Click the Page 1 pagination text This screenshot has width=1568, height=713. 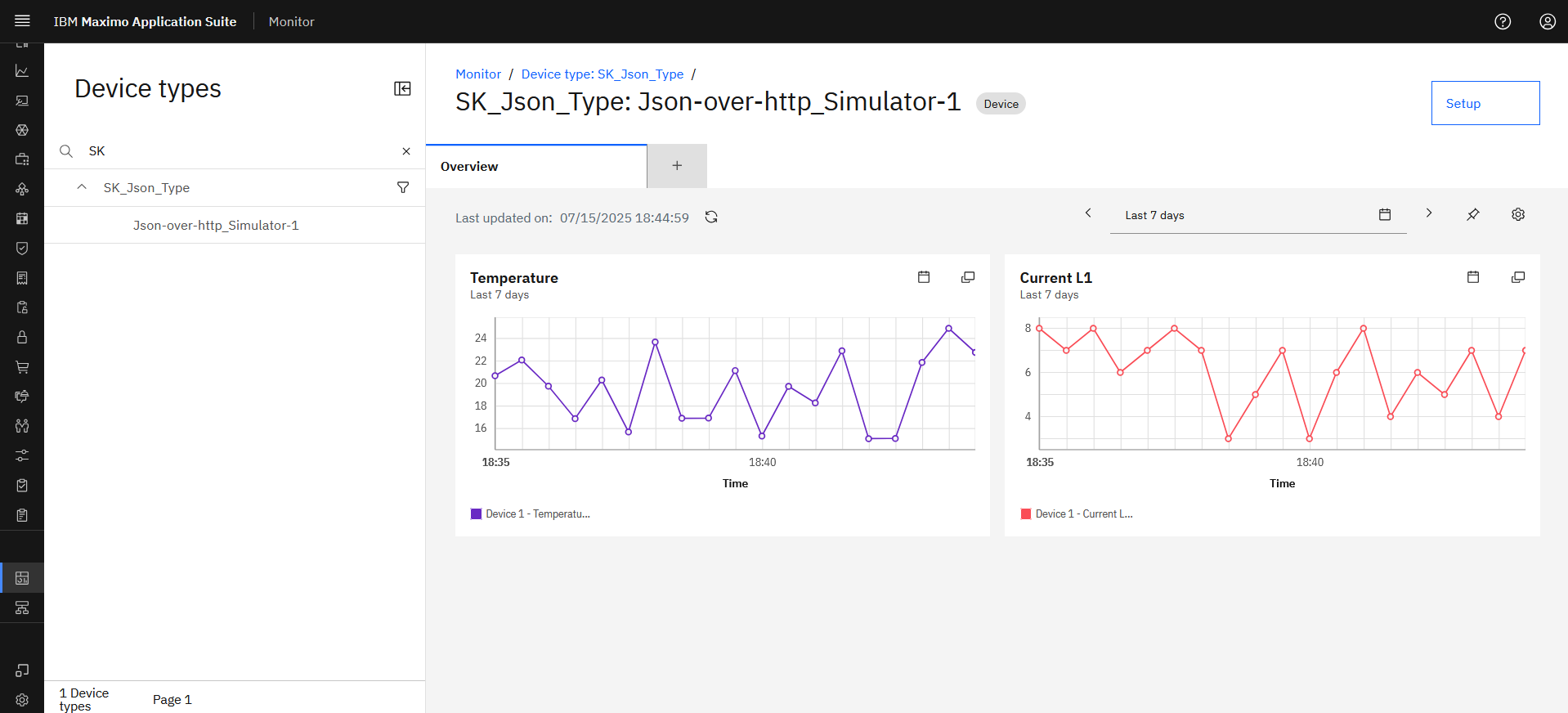coord(172,700)
